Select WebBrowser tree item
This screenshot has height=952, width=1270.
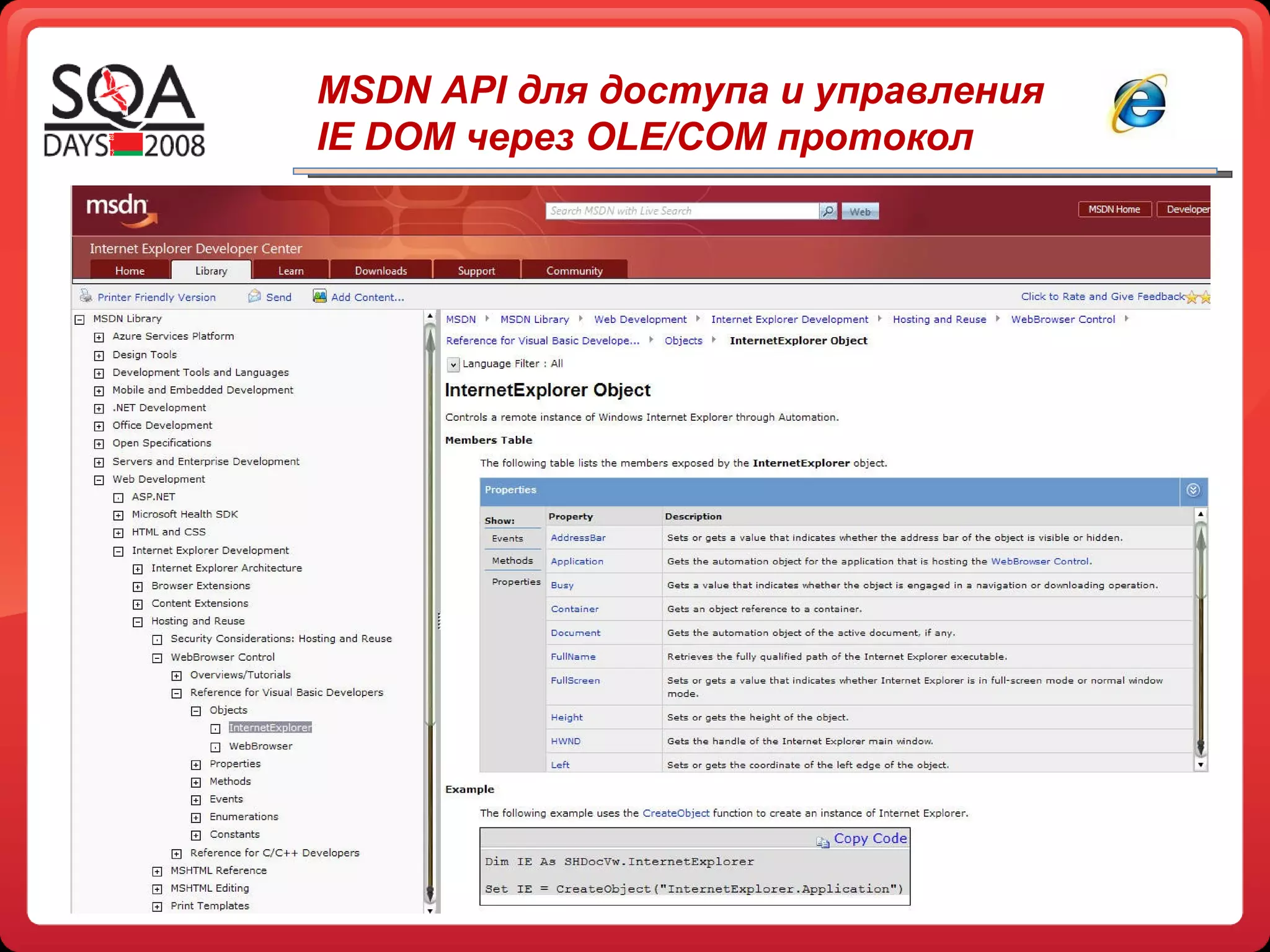260,746
